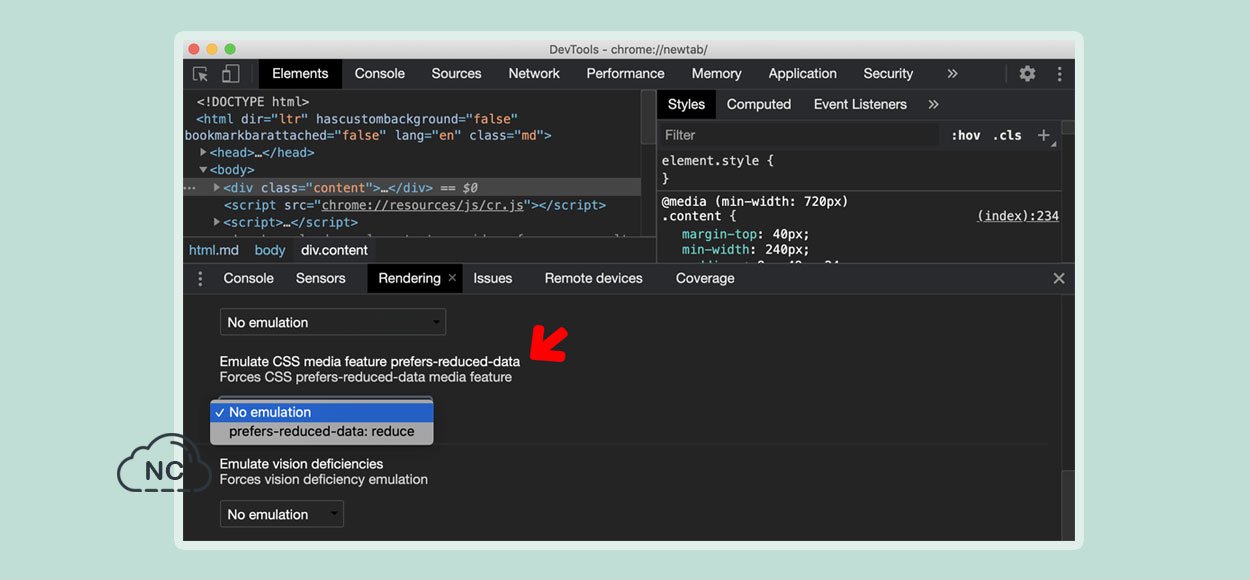Expand the script element node
Image resolution: width=1250 pixels, height=580 pixels.
pos(217,222)
